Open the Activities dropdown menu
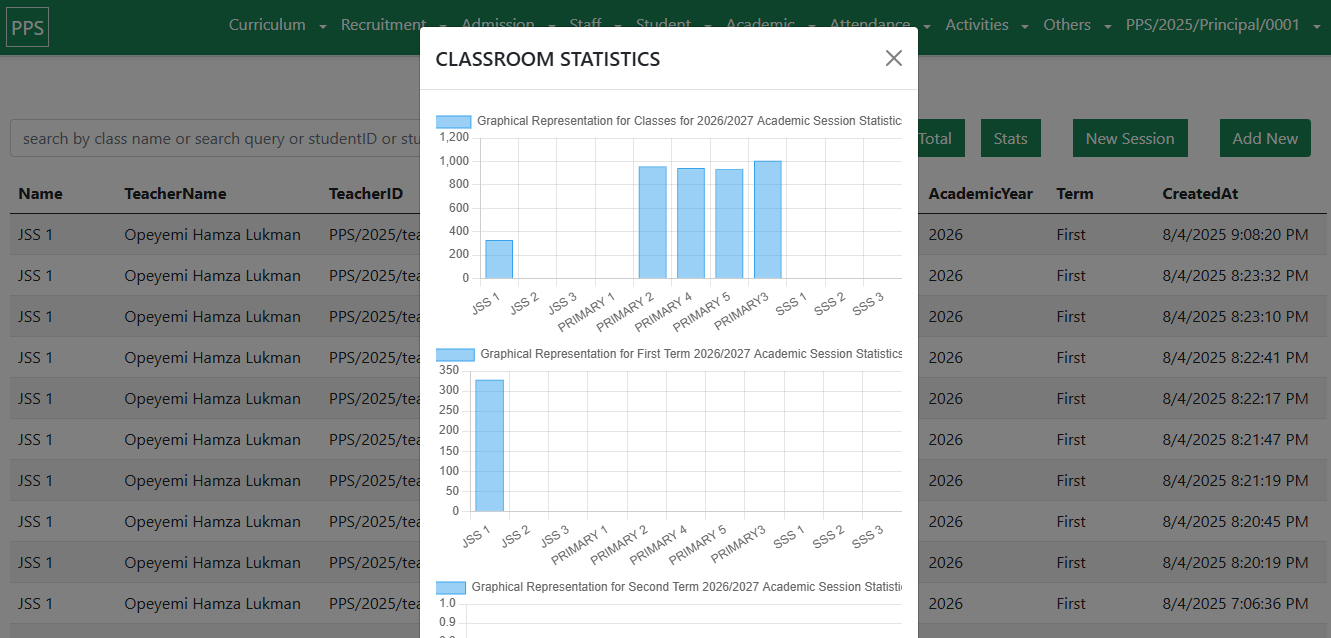This screenshot has width=1331, height=638. pos(986,25)
